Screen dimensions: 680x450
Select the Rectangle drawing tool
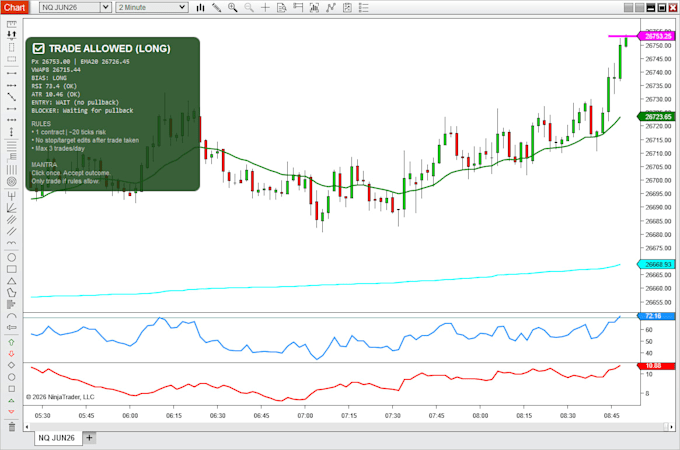pos(12,269)
